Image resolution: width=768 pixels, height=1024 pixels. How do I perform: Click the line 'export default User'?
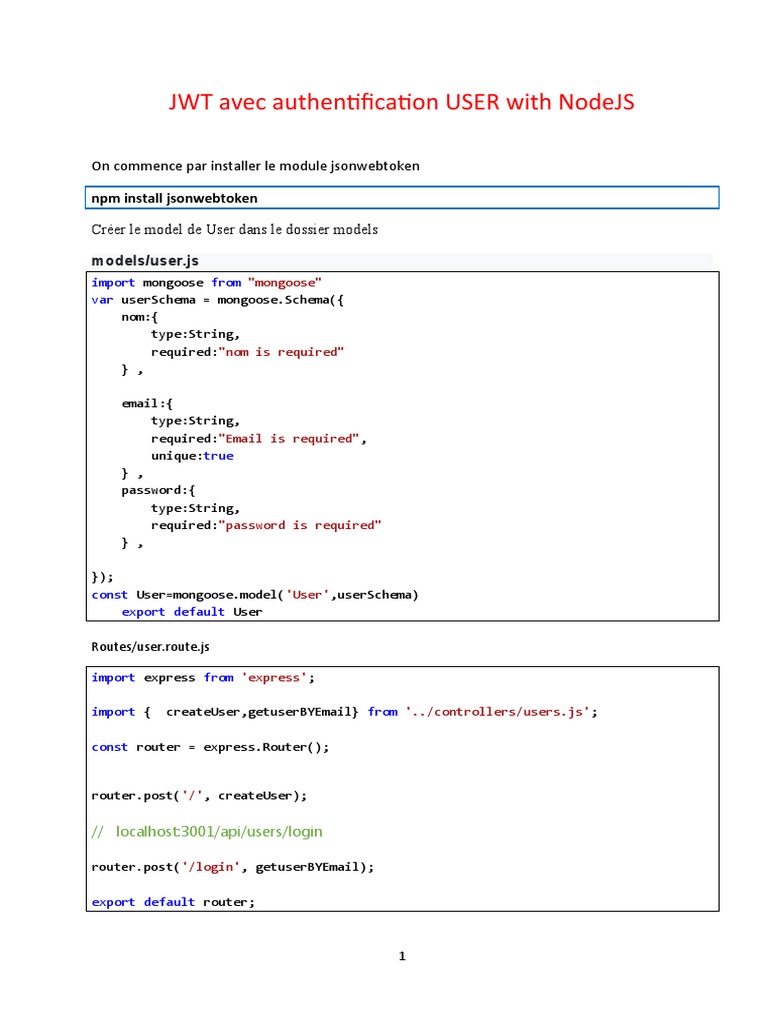pos(192,612)
